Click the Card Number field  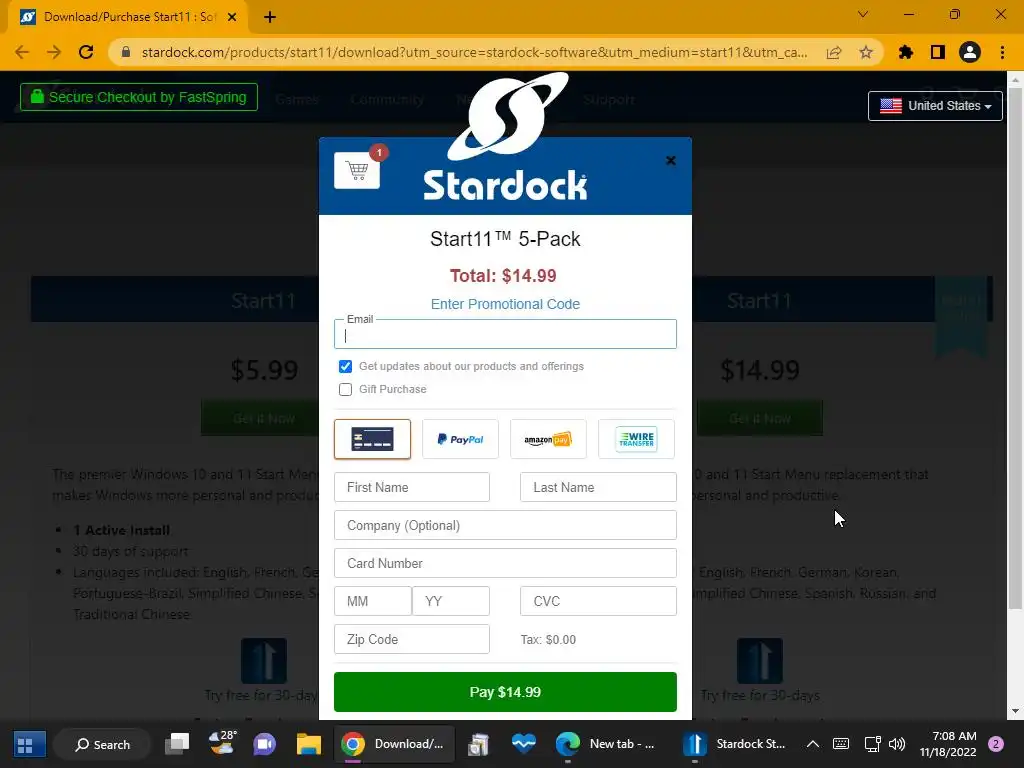pos(505,563)
